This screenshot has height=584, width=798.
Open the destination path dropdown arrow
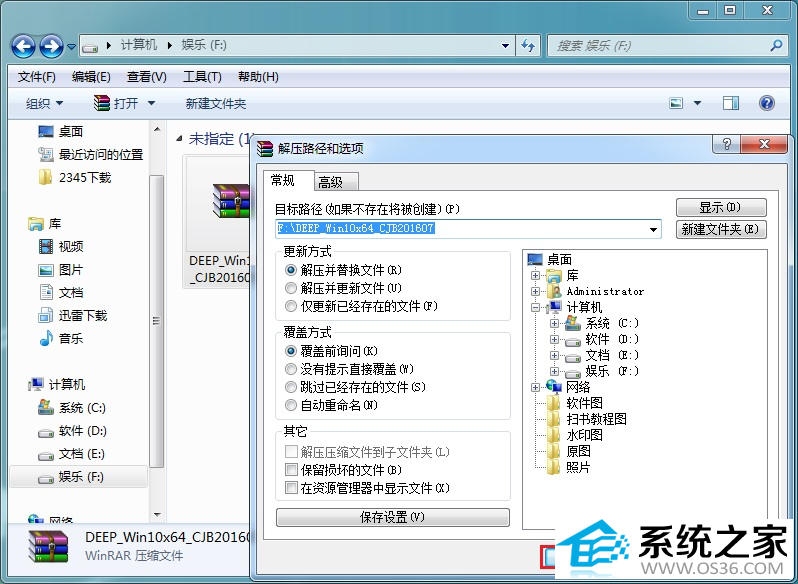click(653, 229)
